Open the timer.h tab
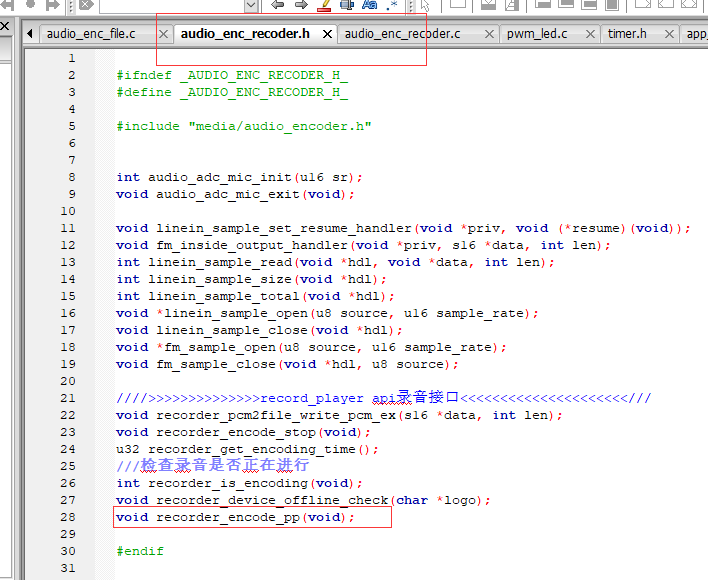Screen dimensions: 708x580 (627, 34)
